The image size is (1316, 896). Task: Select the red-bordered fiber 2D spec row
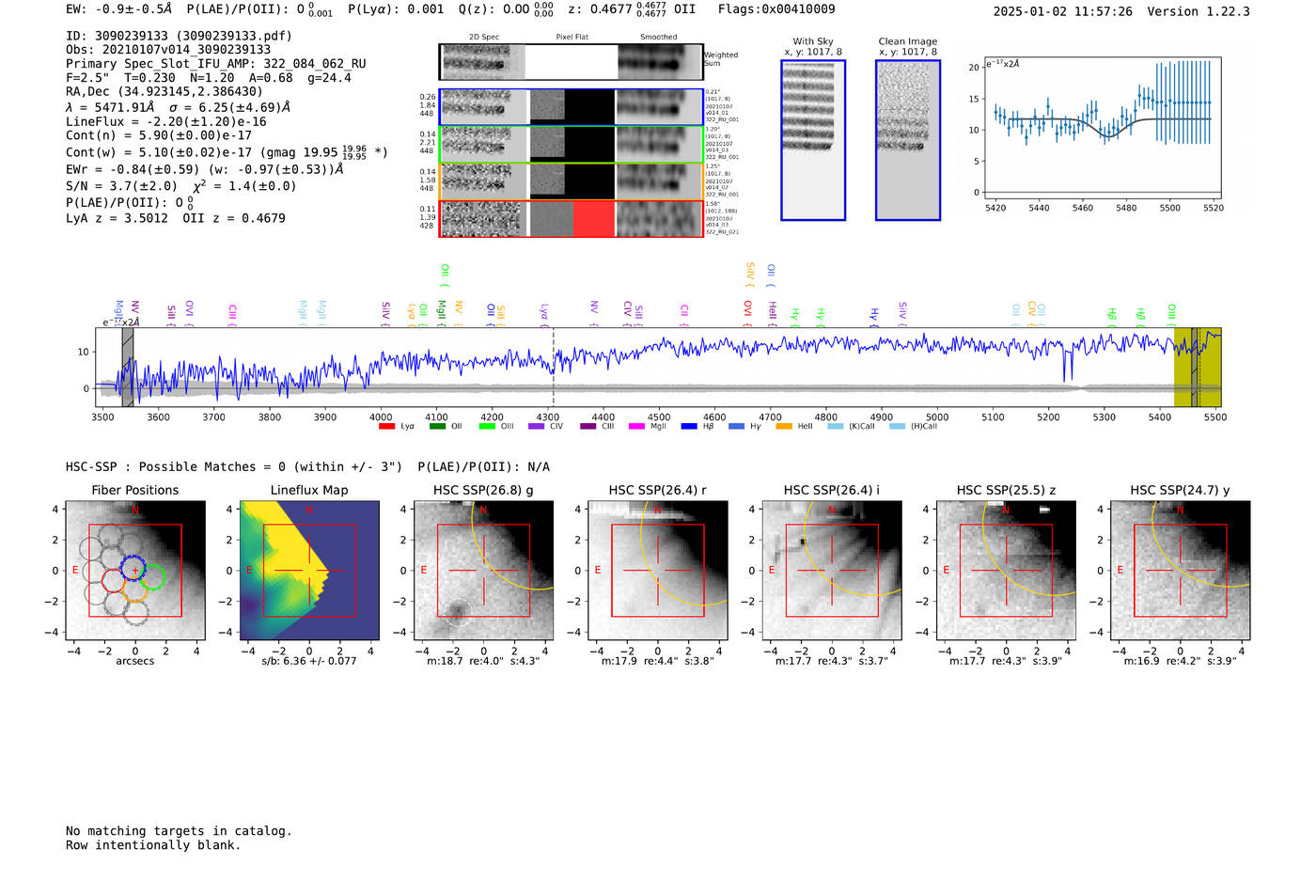point(572,219)
